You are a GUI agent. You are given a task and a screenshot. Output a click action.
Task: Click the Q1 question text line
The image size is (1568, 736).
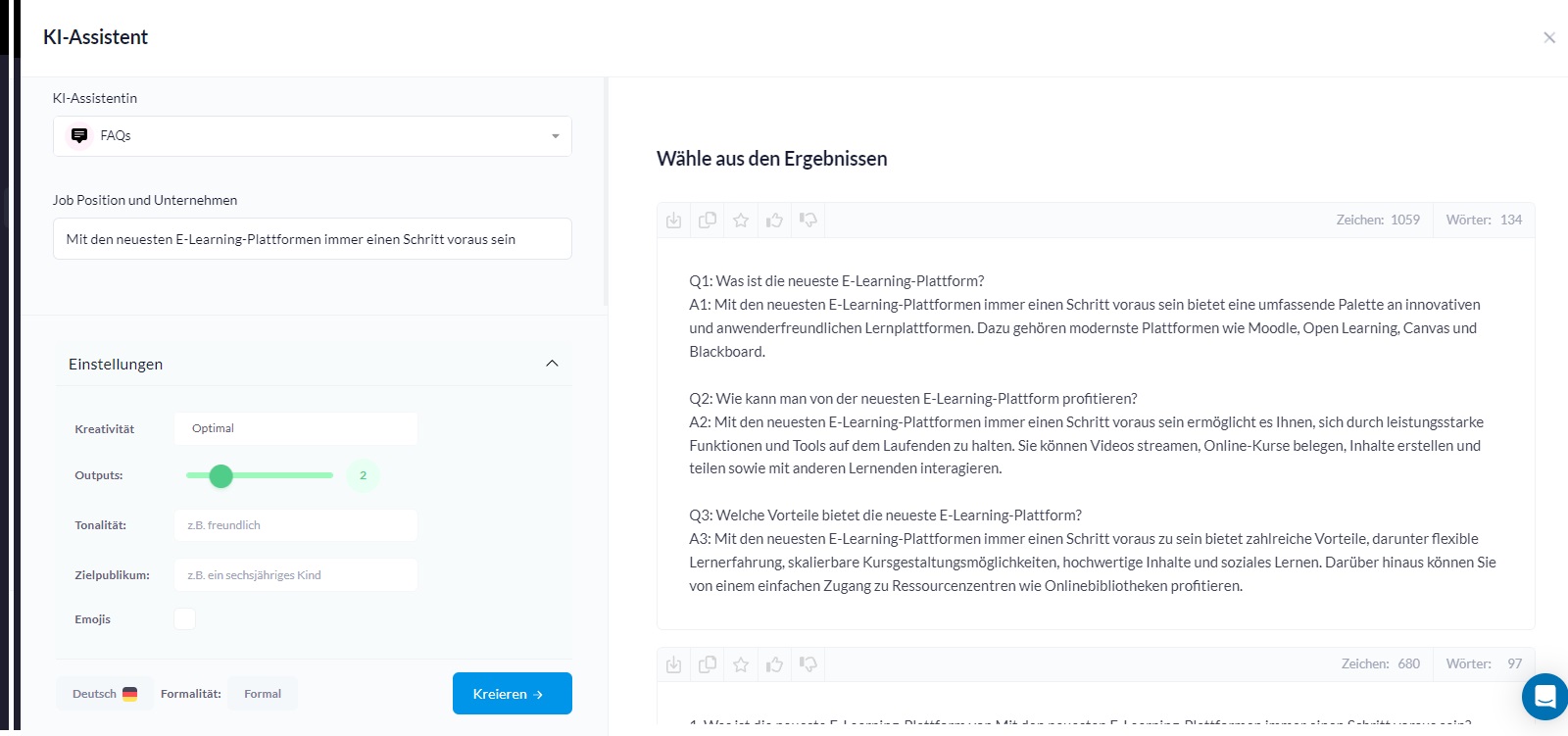[x=836, y=281]
